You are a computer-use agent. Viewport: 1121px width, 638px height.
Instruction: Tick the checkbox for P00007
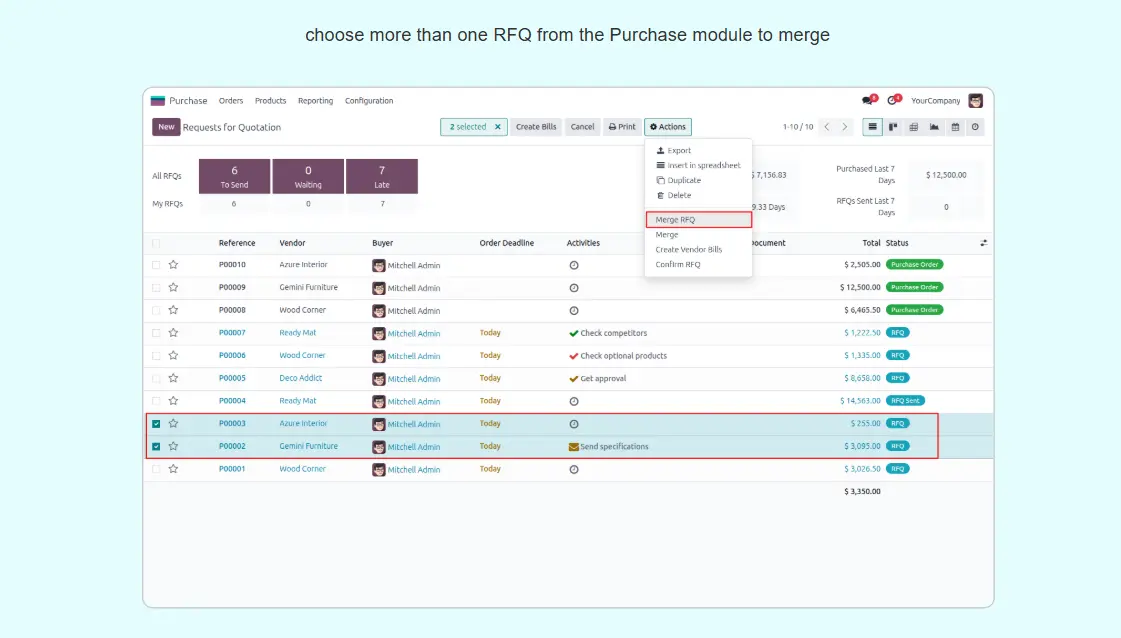tap(156, 333)
